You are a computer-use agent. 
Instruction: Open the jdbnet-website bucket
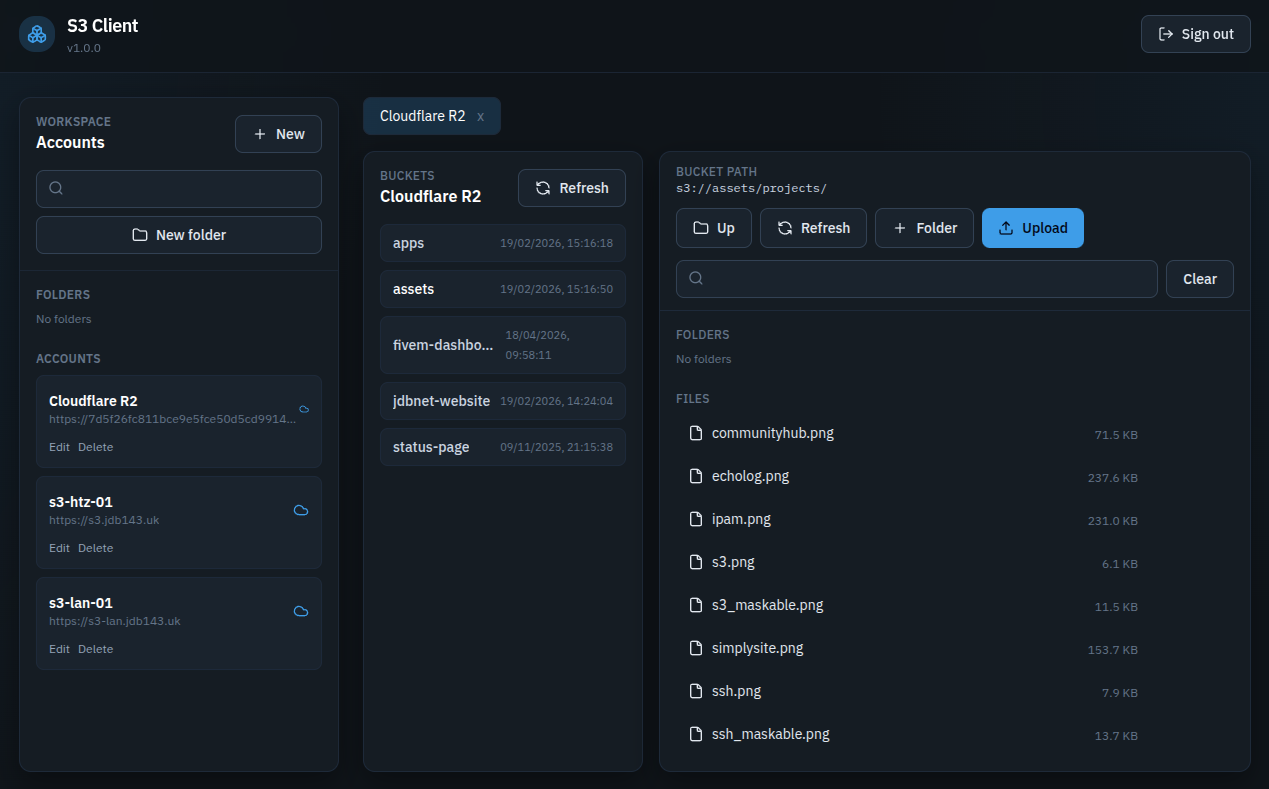(x=503, y=401)
